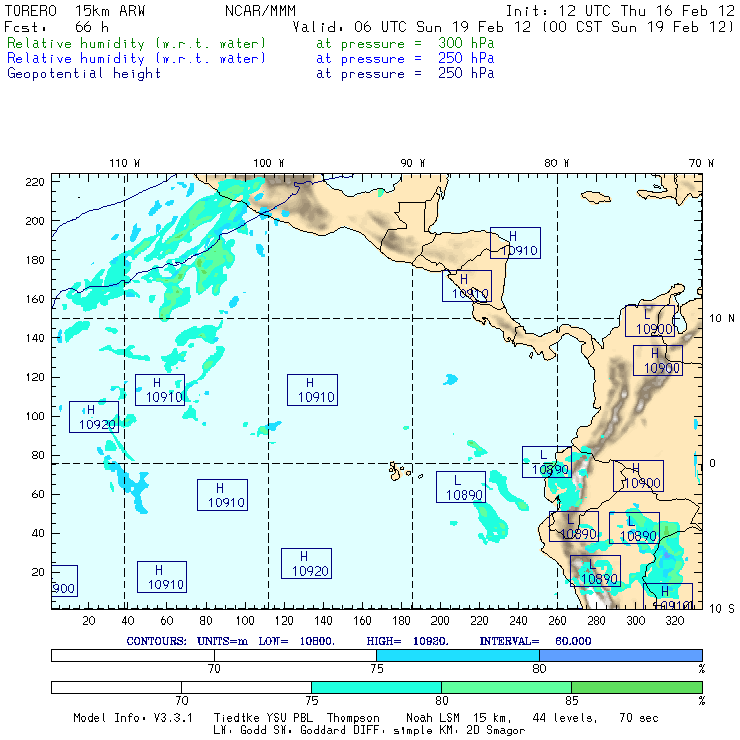The image size is (740, 740).
Task: Click the blue above-80% segment of upper color bar
Action: pyautogui.click(x=621, y=655)
